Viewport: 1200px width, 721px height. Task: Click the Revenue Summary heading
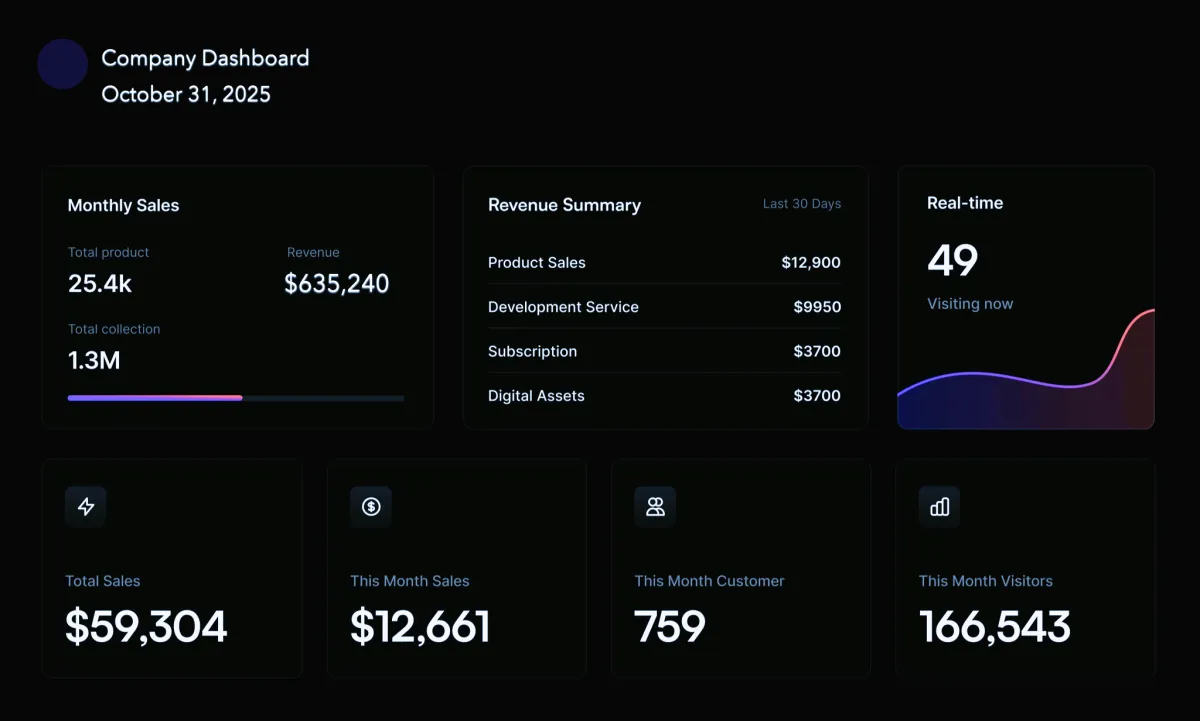click(x=564, y=205)
